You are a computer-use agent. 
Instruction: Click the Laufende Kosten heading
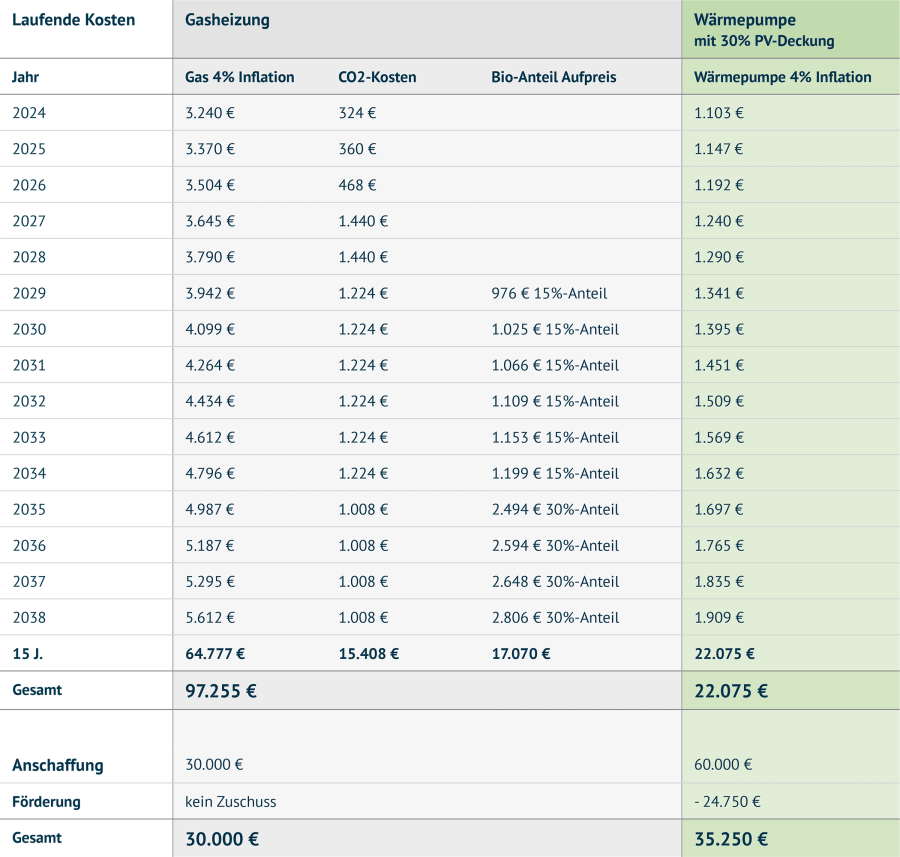coord(73,20)
